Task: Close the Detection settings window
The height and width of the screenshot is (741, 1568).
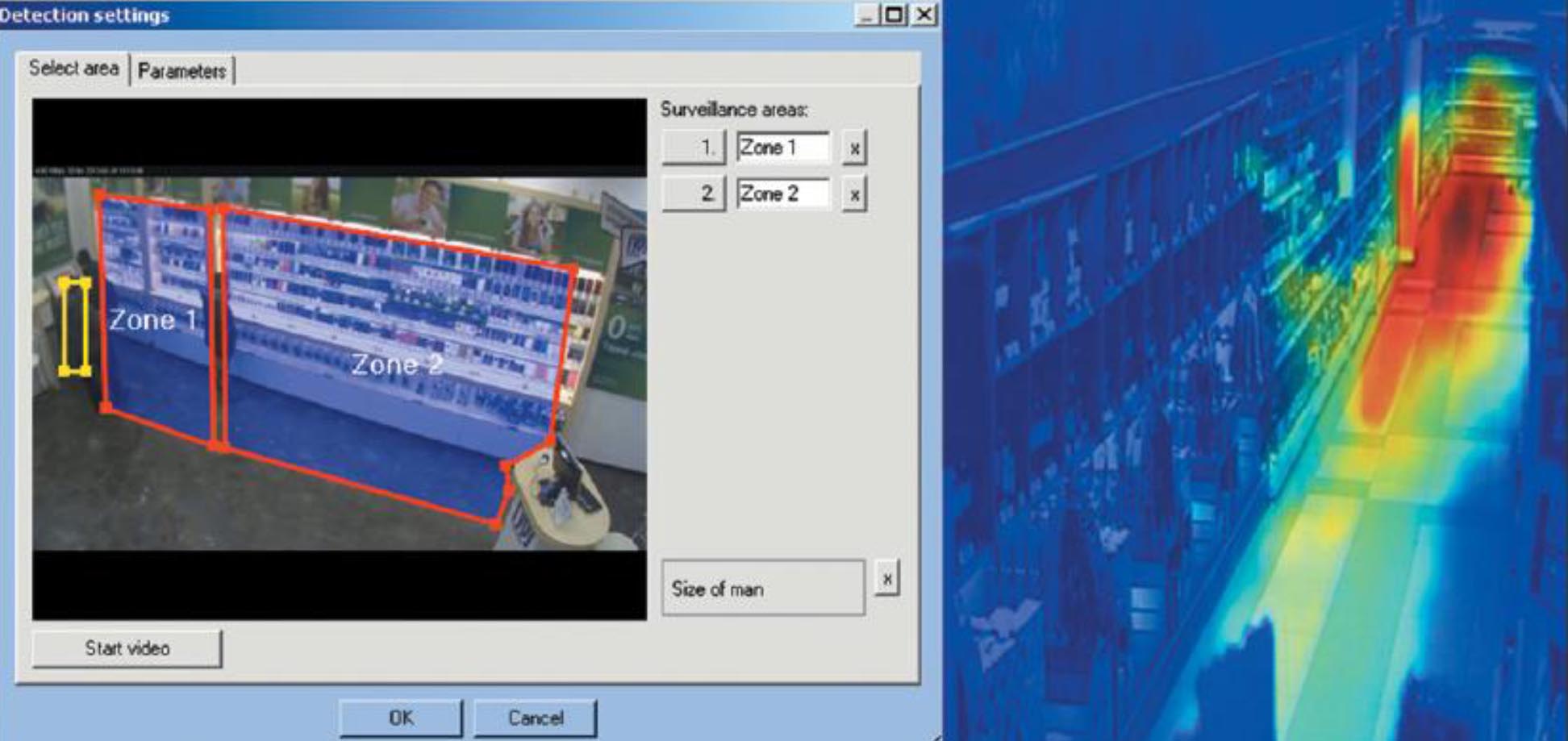Action: click(x=924, y=15)
